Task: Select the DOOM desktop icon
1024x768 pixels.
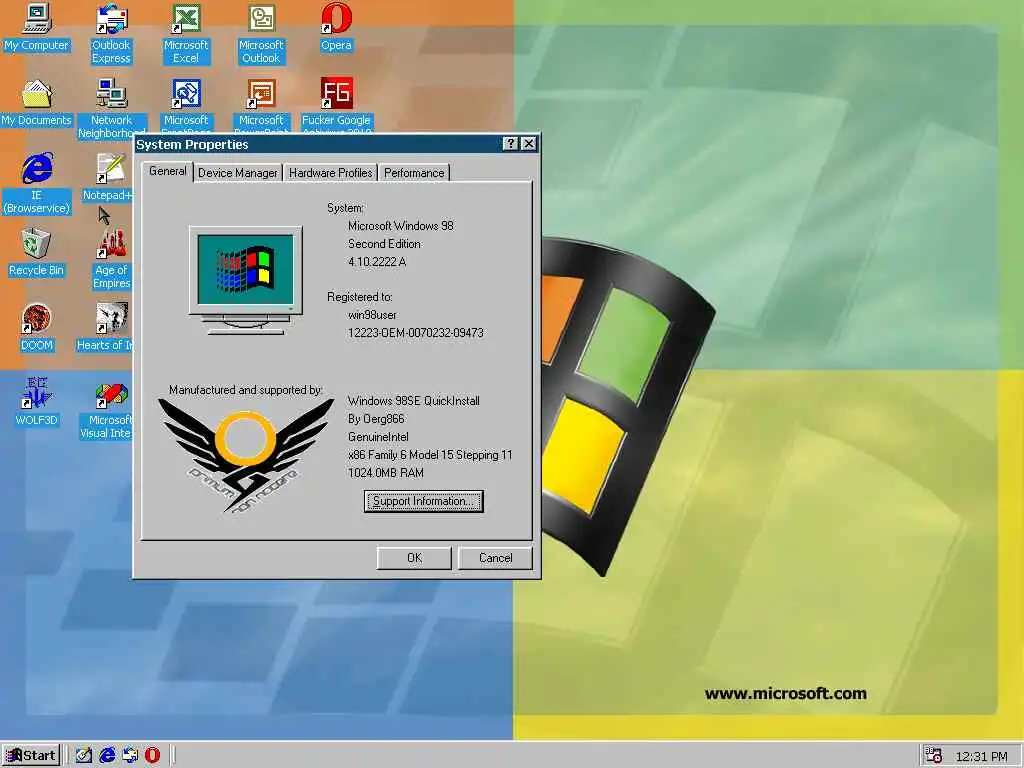Action: 36,327
